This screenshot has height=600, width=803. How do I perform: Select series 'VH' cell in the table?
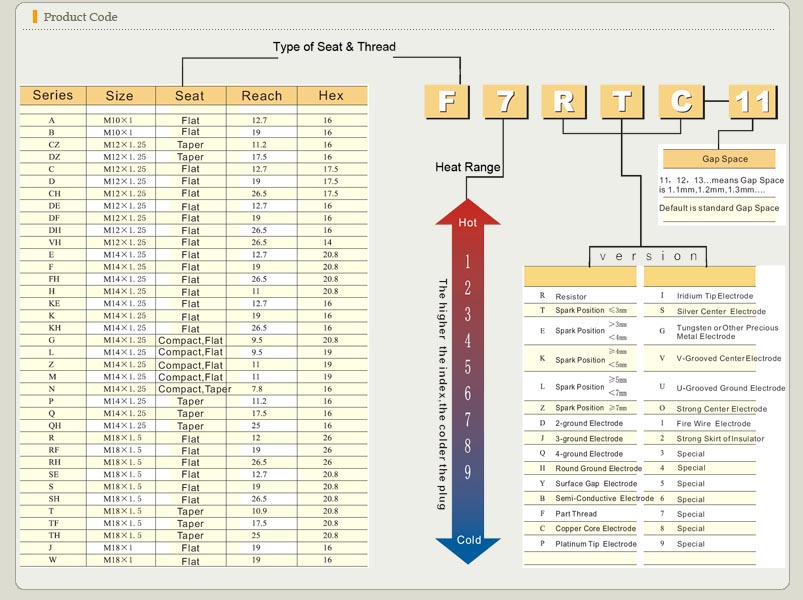(54, 242)
